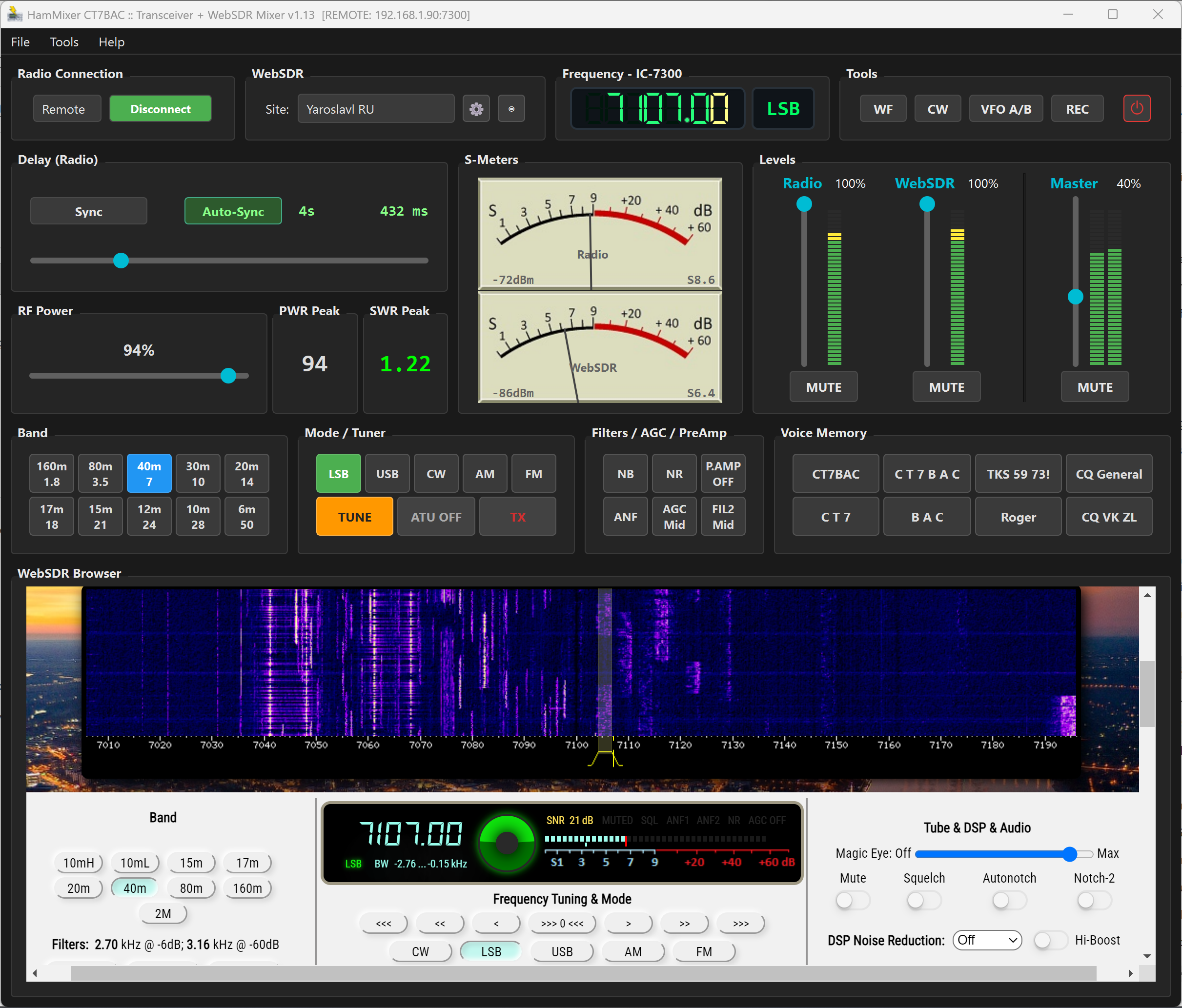Recall the TKS 59 73! voice memory
This screenshot has width=1182, height=1008.
pos(1018,473)
